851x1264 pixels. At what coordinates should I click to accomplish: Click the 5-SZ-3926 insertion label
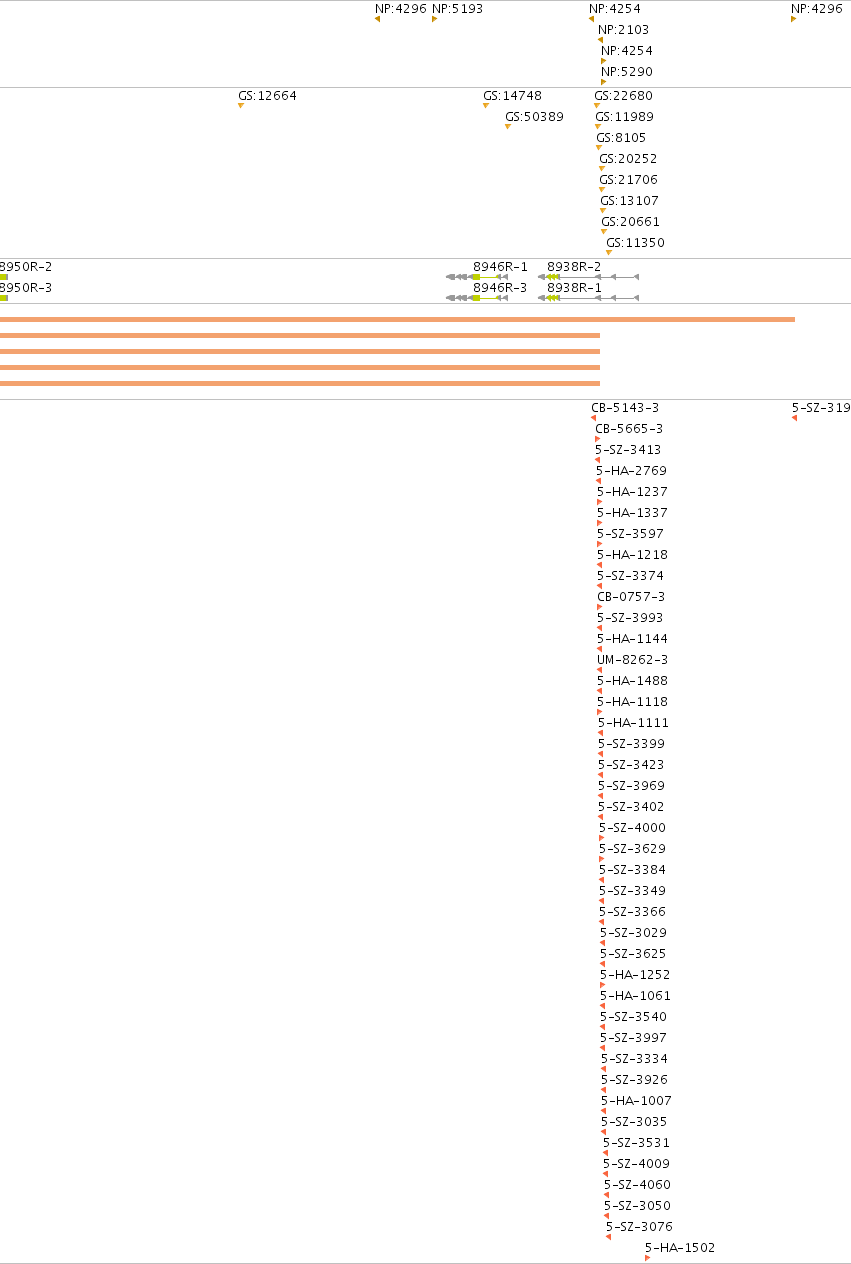[634, 1080]
